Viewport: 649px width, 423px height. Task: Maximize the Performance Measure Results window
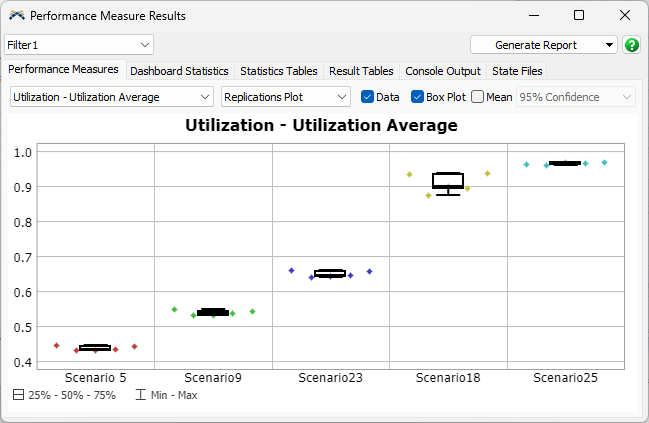tap(578, 16)
